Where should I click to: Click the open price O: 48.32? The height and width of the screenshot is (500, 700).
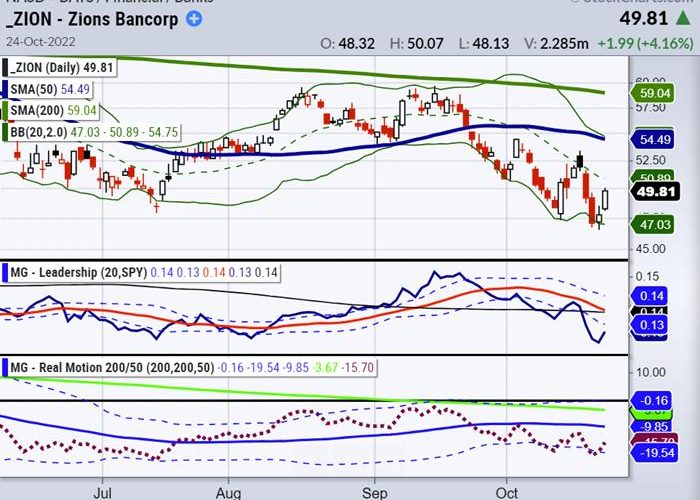pyautogui.click(x=347, y=43)
